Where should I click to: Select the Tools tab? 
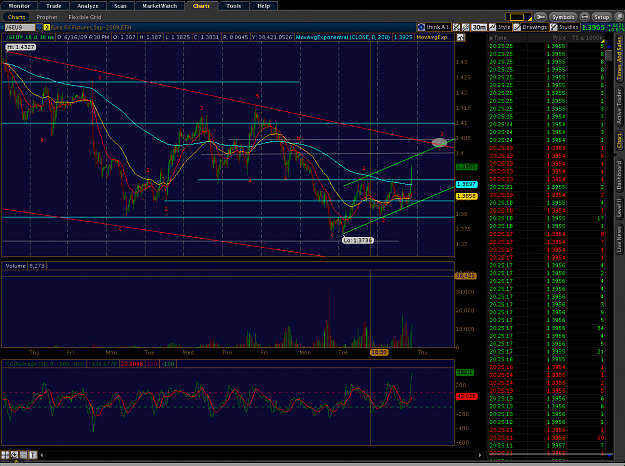coord(233,6)
